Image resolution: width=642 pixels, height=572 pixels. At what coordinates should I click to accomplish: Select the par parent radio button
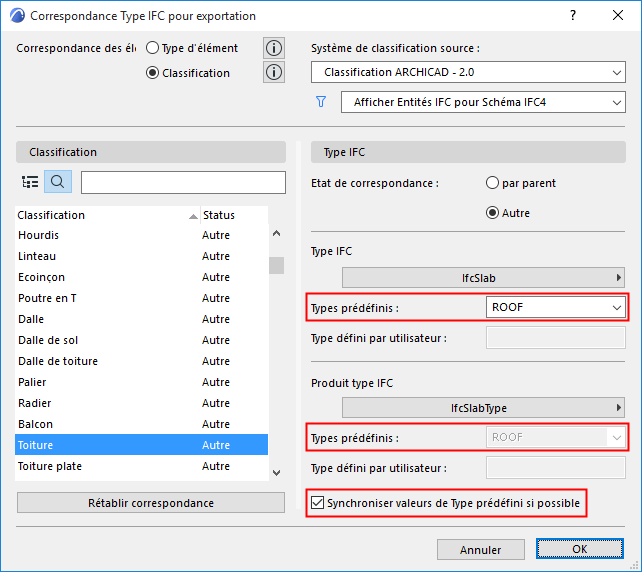[492, 183]
